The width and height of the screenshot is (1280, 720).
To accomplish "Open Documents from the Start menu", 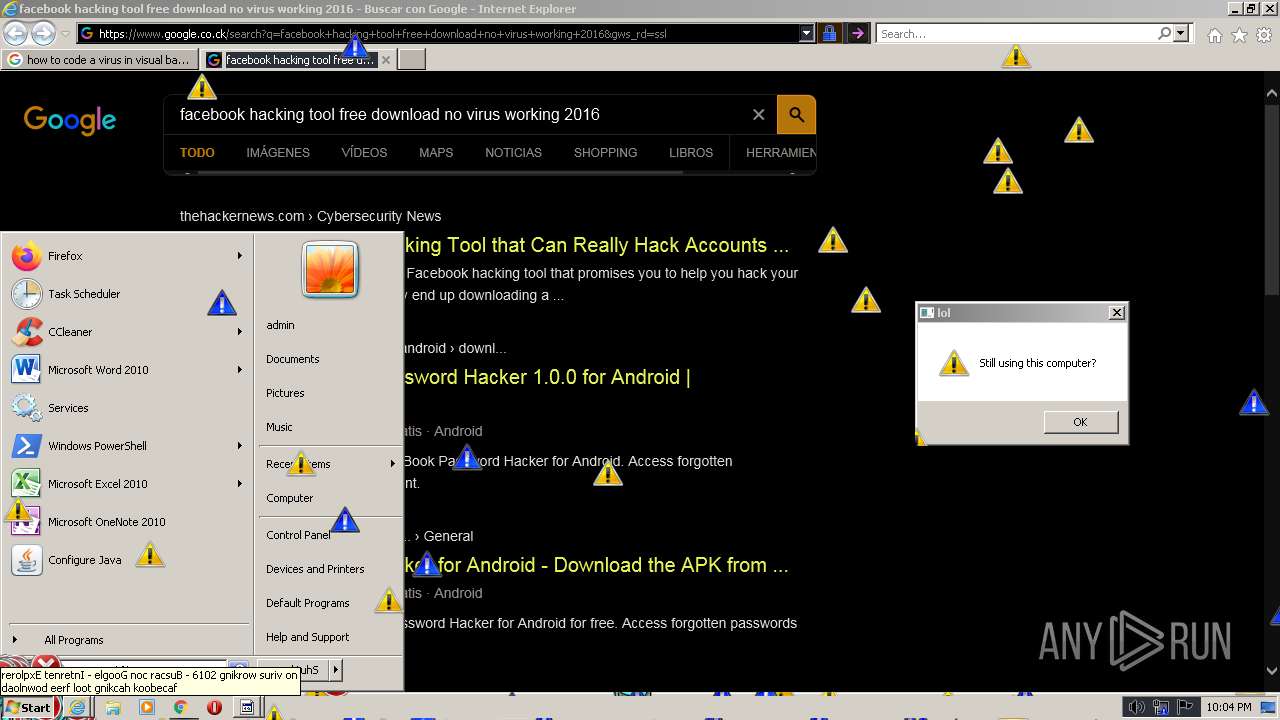I will tap(293, 359).
